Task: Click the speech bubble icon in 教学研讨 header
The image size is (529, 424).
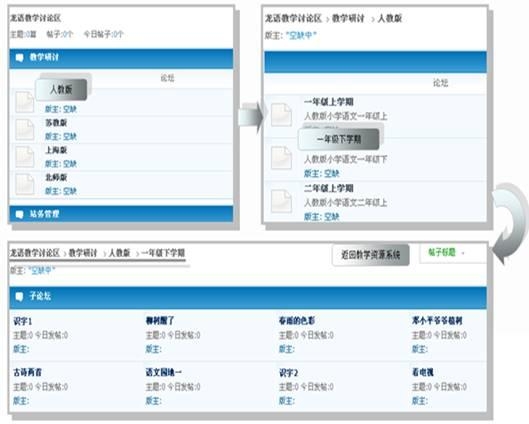Action: click(19, 58)
